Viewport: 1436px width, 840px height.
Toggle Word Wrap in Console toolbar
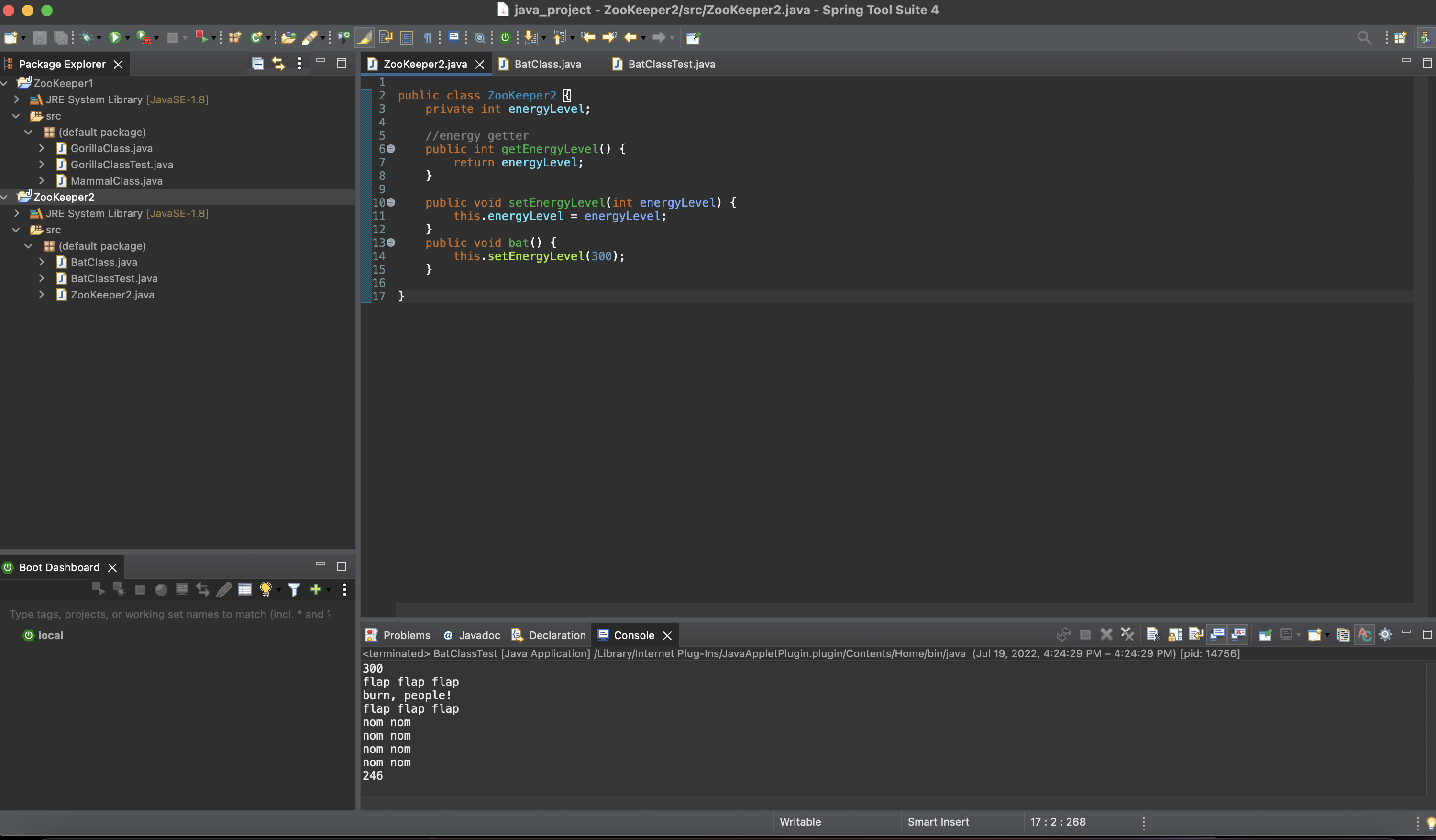point(1195,634)
